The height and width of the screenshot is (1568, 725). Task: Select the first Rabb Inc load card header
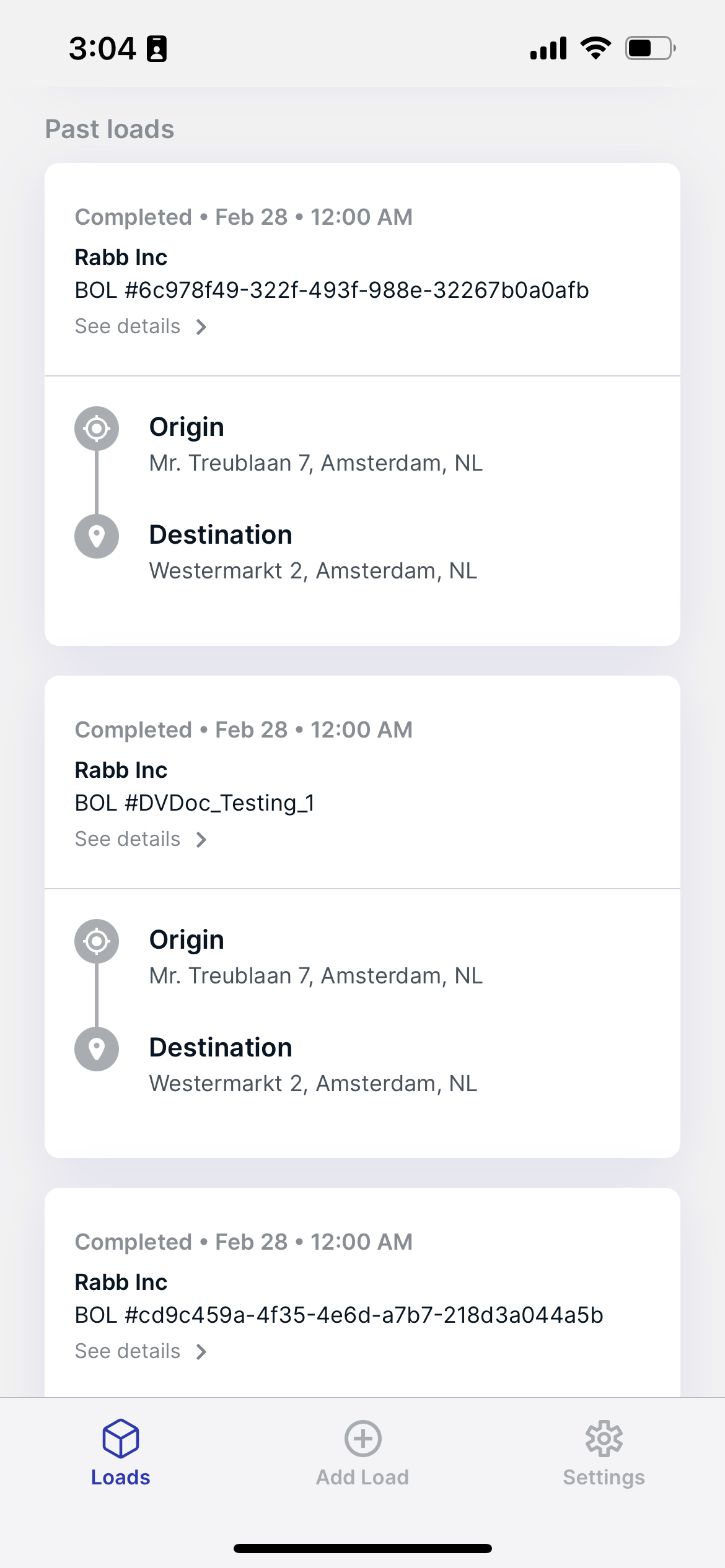[362, 269]
